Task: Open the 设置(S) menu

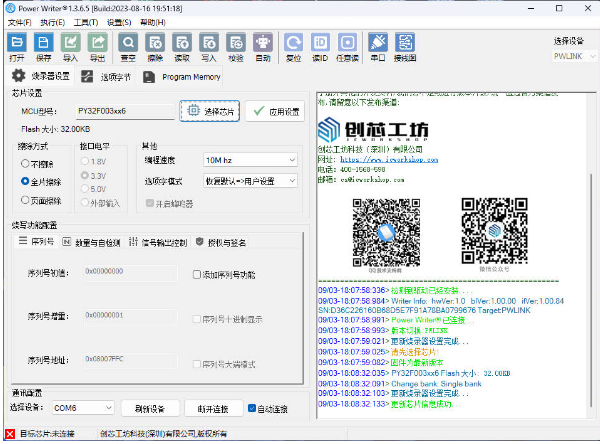Action: (x=119, y=23)
